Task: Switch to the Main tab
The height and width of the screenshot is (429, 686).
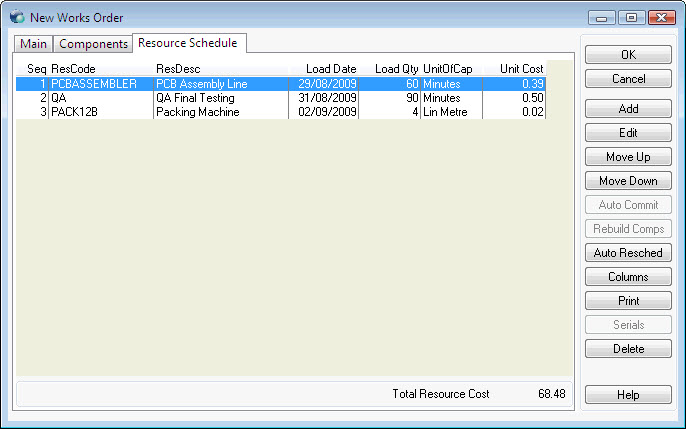Action: (33, 44)
